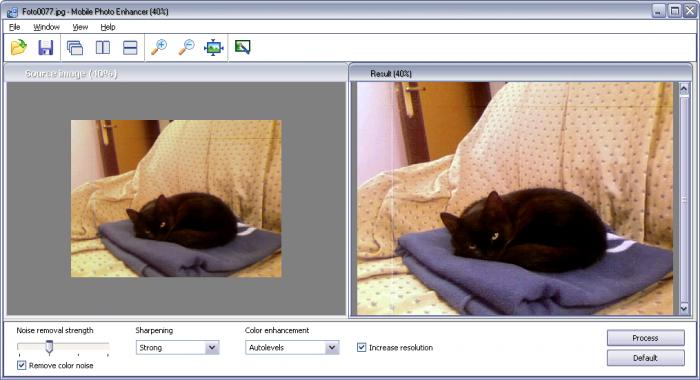Click the application icon in title bar
The height and width of the screenshot is (380, 700).
click(12, 12)
